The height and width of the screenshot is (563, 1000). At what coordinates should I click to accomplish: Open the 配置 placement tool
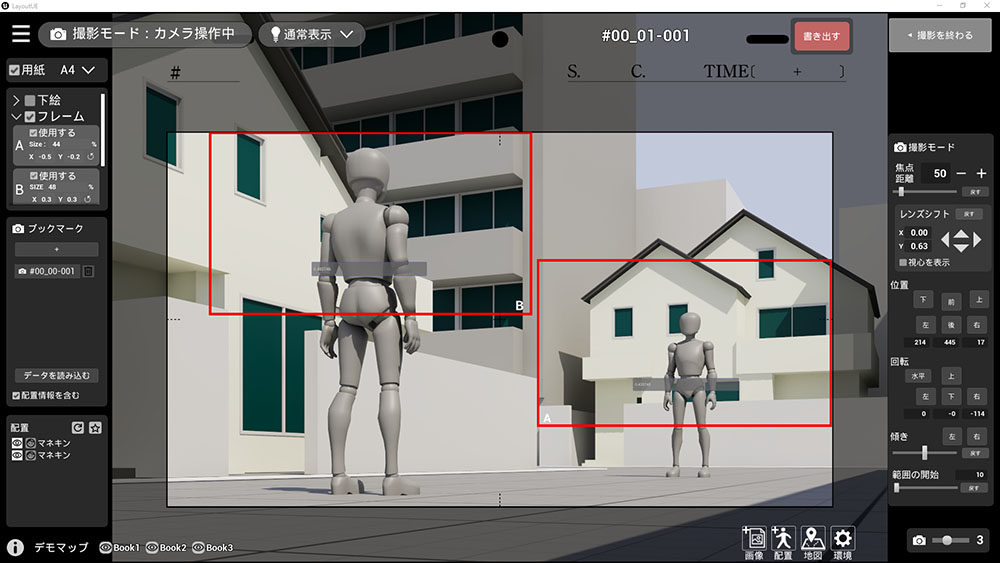pos(783,541)
